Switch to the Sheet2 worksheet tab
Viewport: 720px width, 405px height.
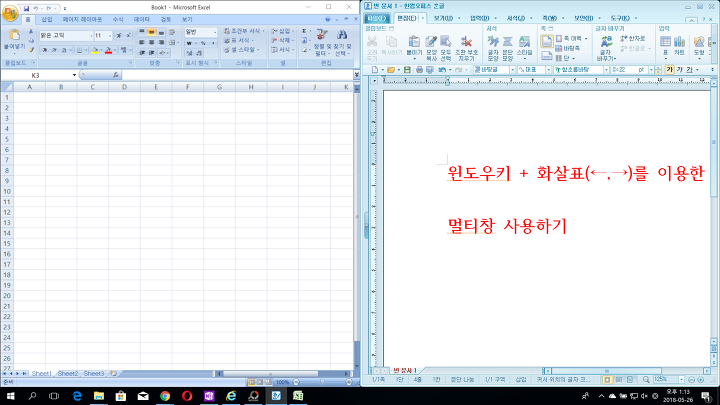(x=68, y=373)
